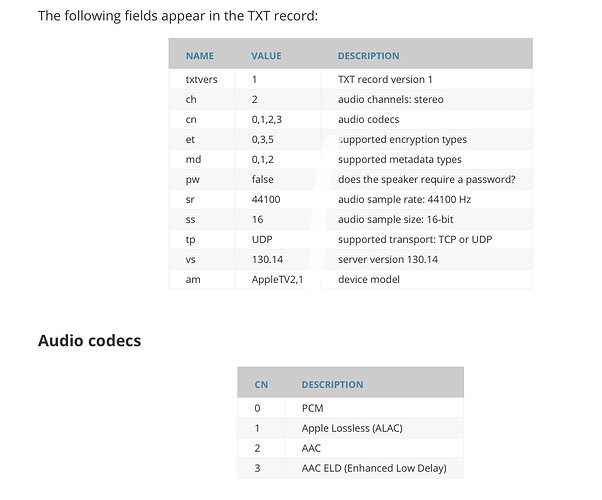The width and height of the screenshot is (602, 500).
Task: Click the UDP transport value cell
Action: click(262, 239)
